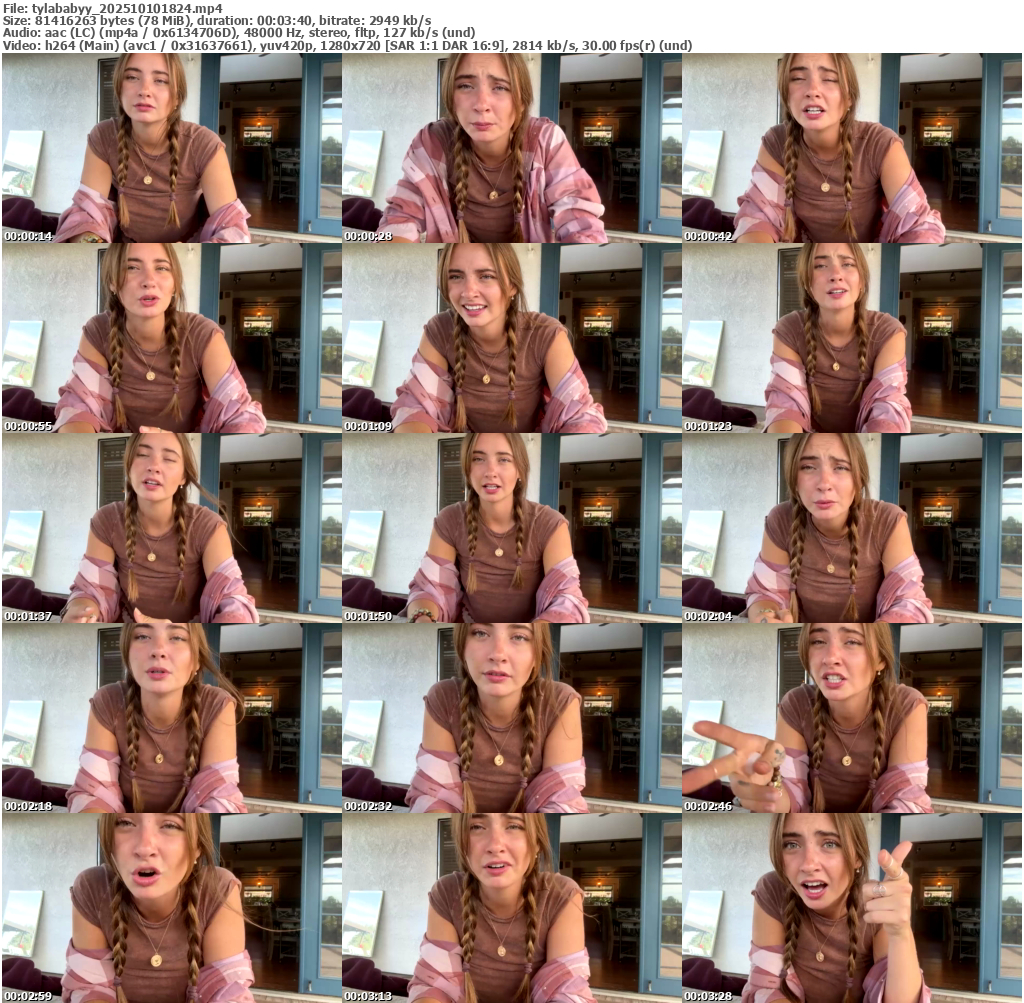Select the thumbnail frame stamped 00:01:50
Image resolution: width=1024 pixels, height=1003 pixels.
coord(511,528)
